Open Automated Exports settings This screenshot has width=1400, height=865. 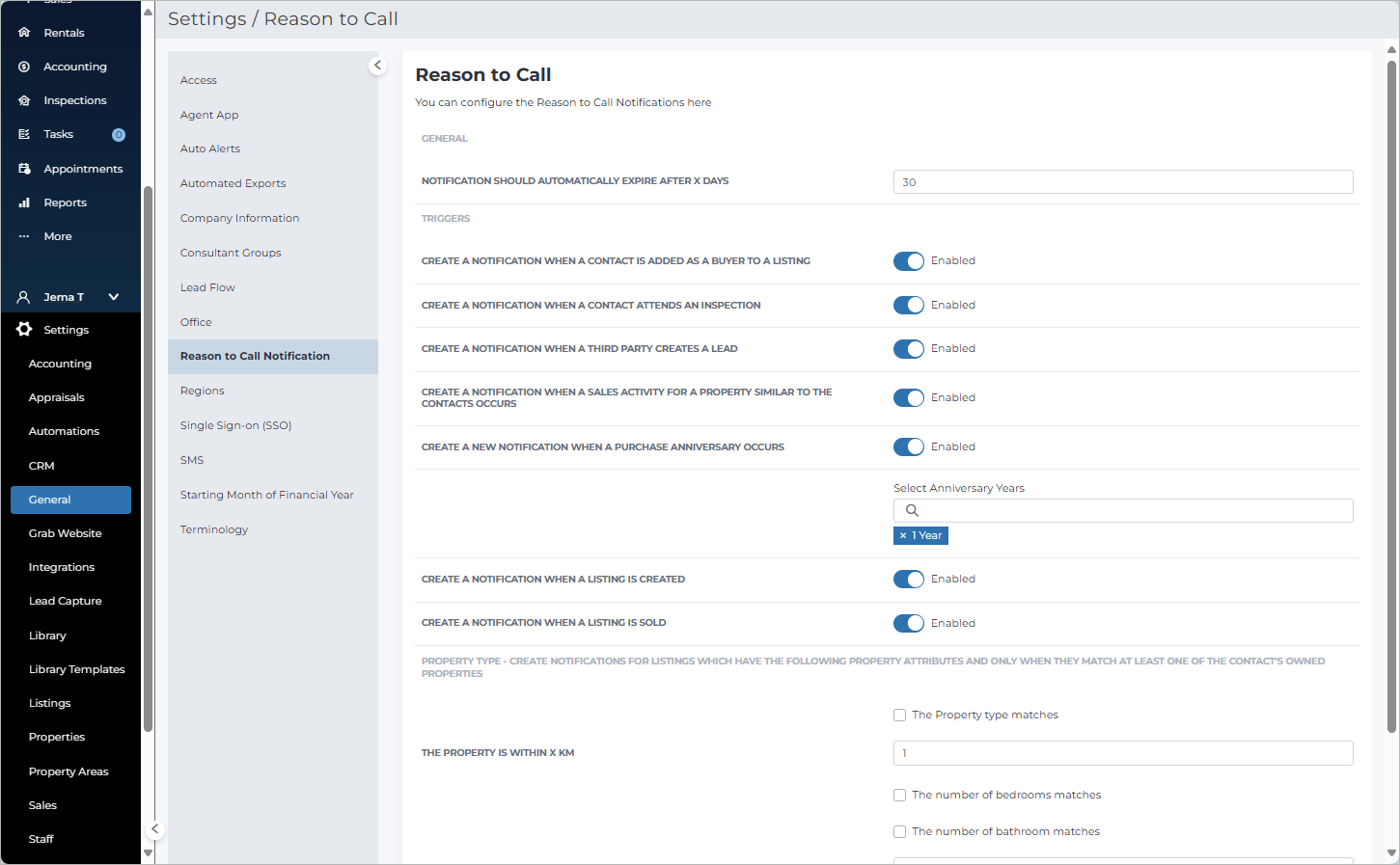[233, 183]
